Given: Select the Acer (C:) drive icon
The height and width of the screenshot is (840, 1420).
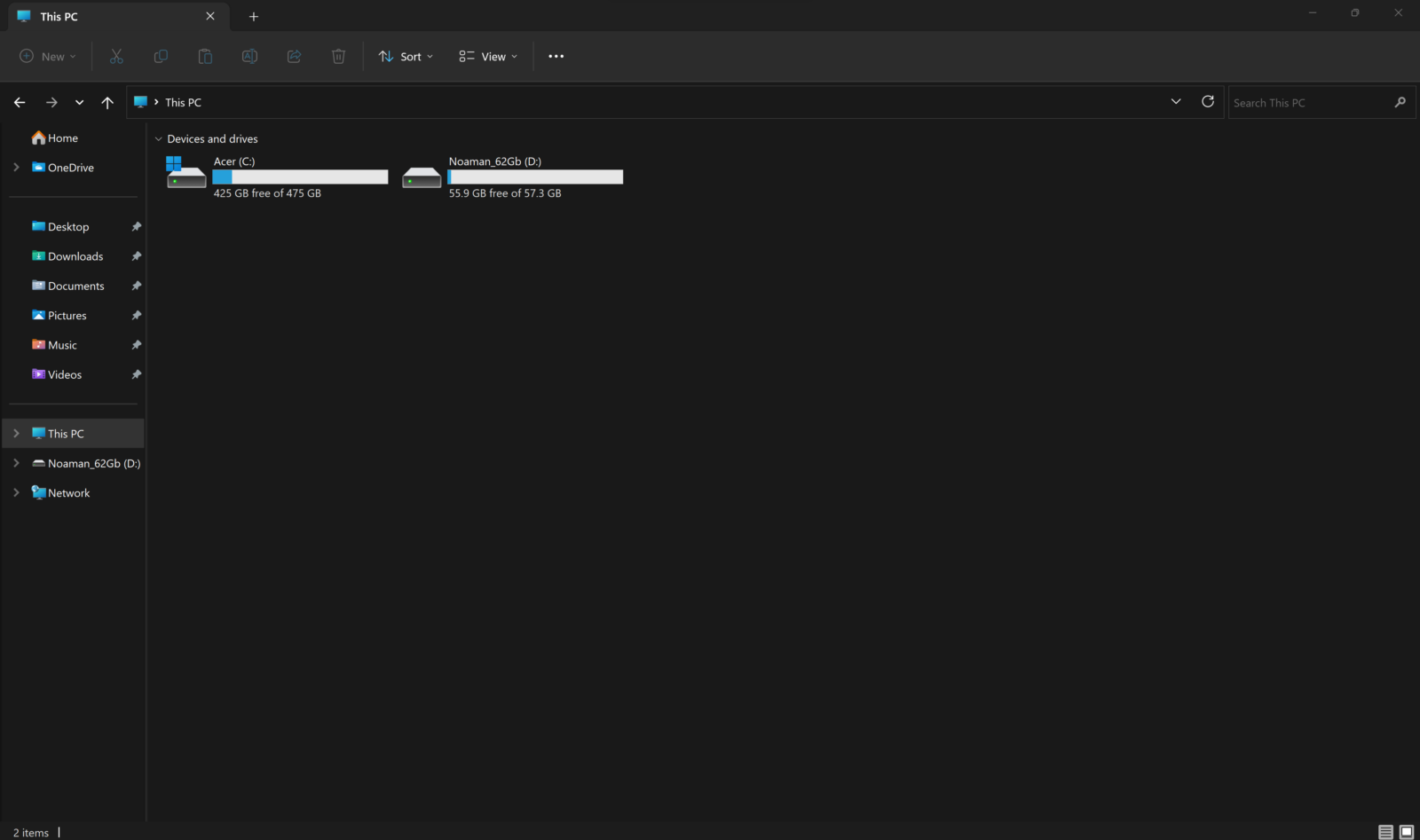Looking at the screenshot, I should [186, 172].
